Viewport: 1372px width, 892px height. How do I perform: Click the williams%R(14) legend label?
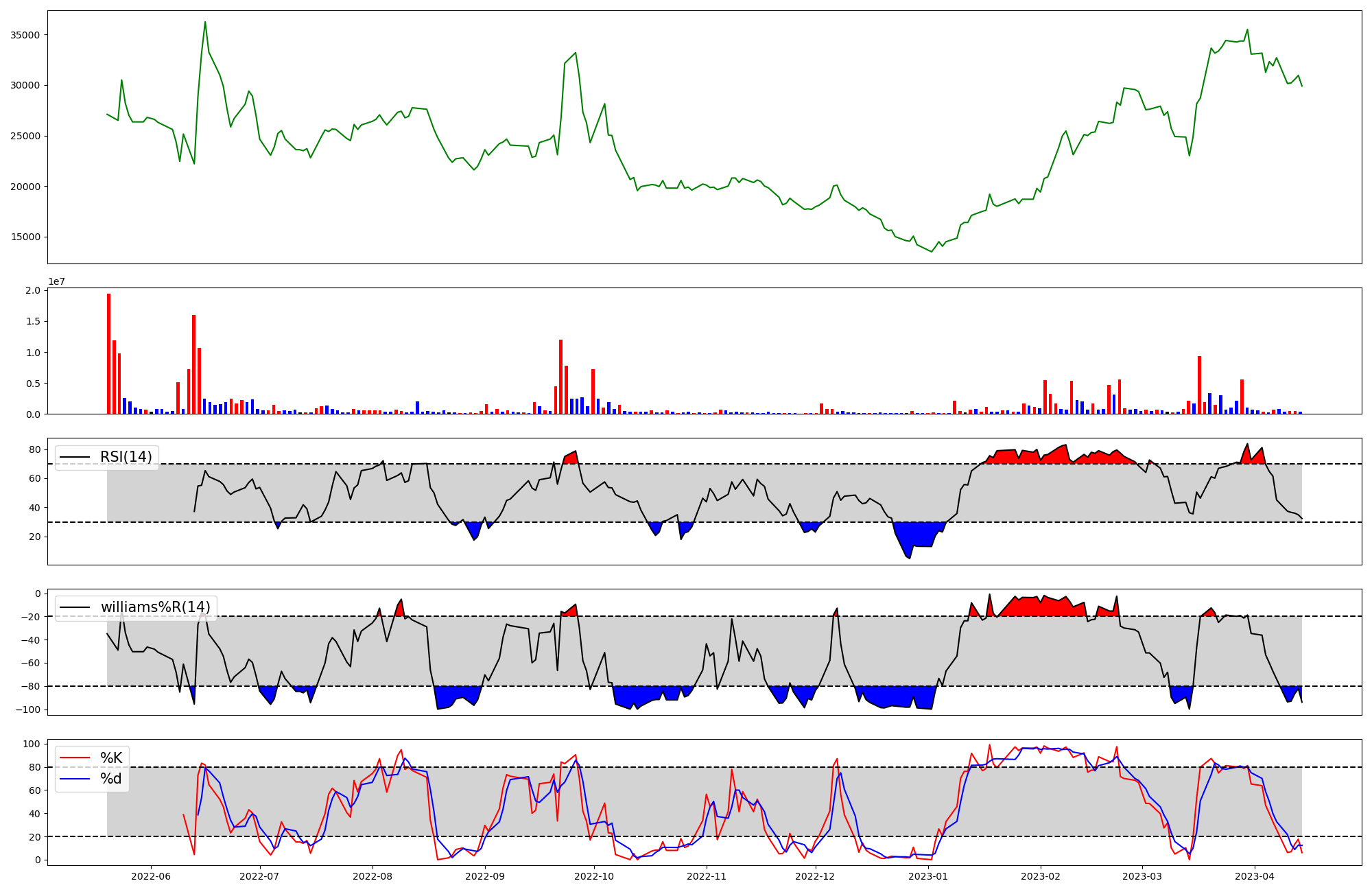(x=155, y=607)
